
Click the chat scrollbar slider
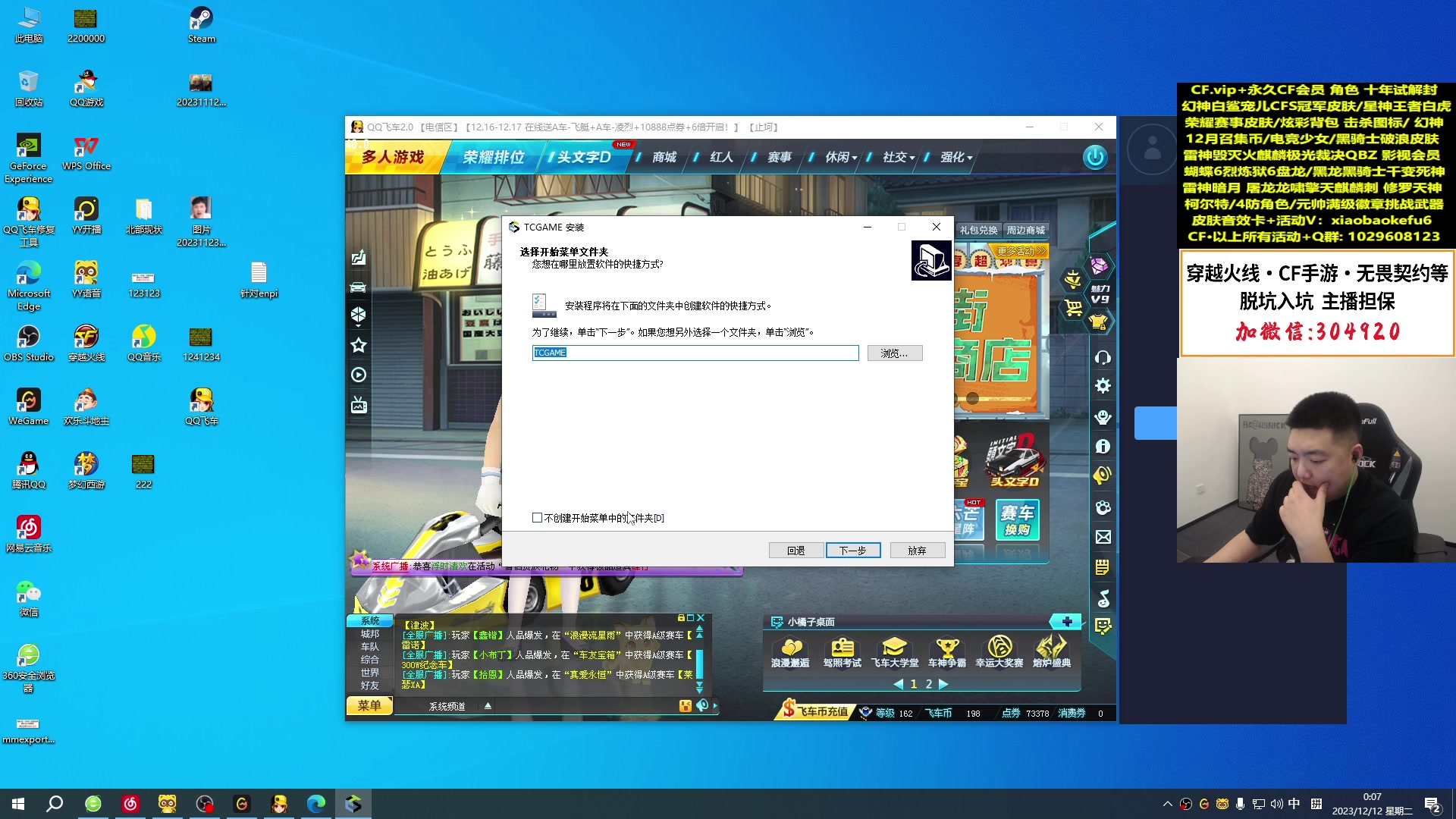pos(699,664)
